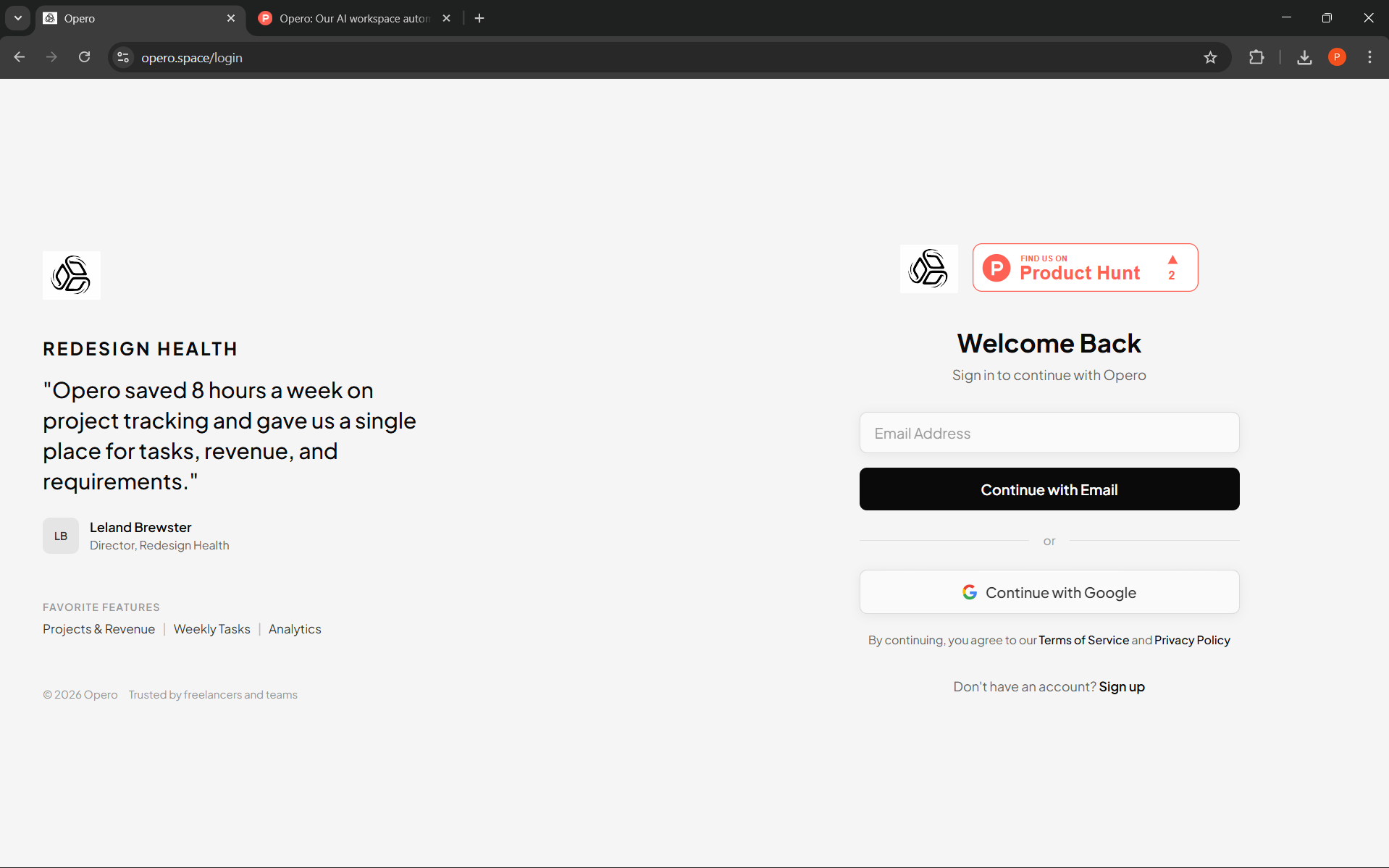1389x868 pixels.
Task: Click the Opero logo above testimonial
Action: pyautogui.click(x=72, y=275)
